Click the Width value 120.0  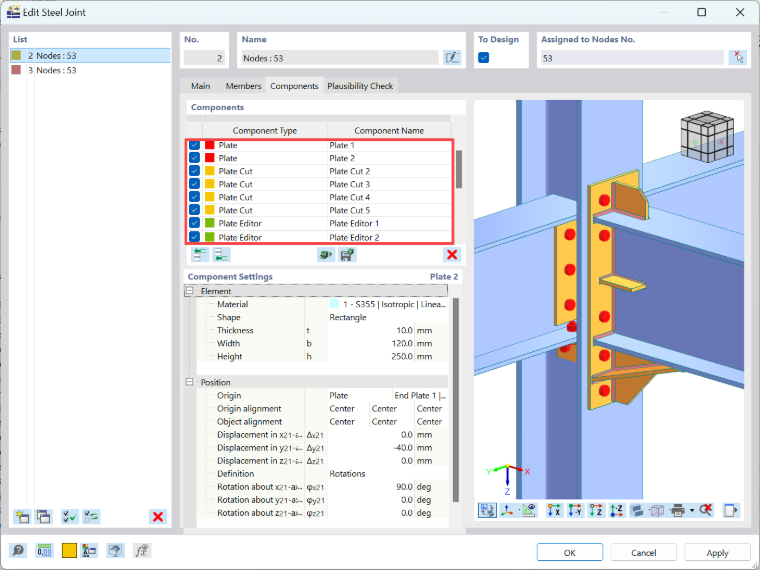(x=371, y=343)
